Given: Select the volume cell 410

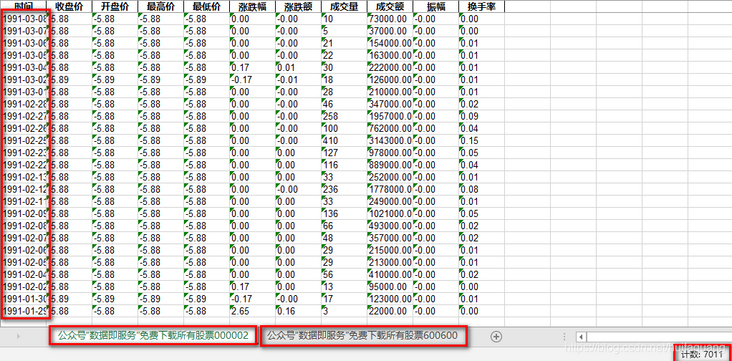Looking at the screenshot, I should click(x=344, y=140).
